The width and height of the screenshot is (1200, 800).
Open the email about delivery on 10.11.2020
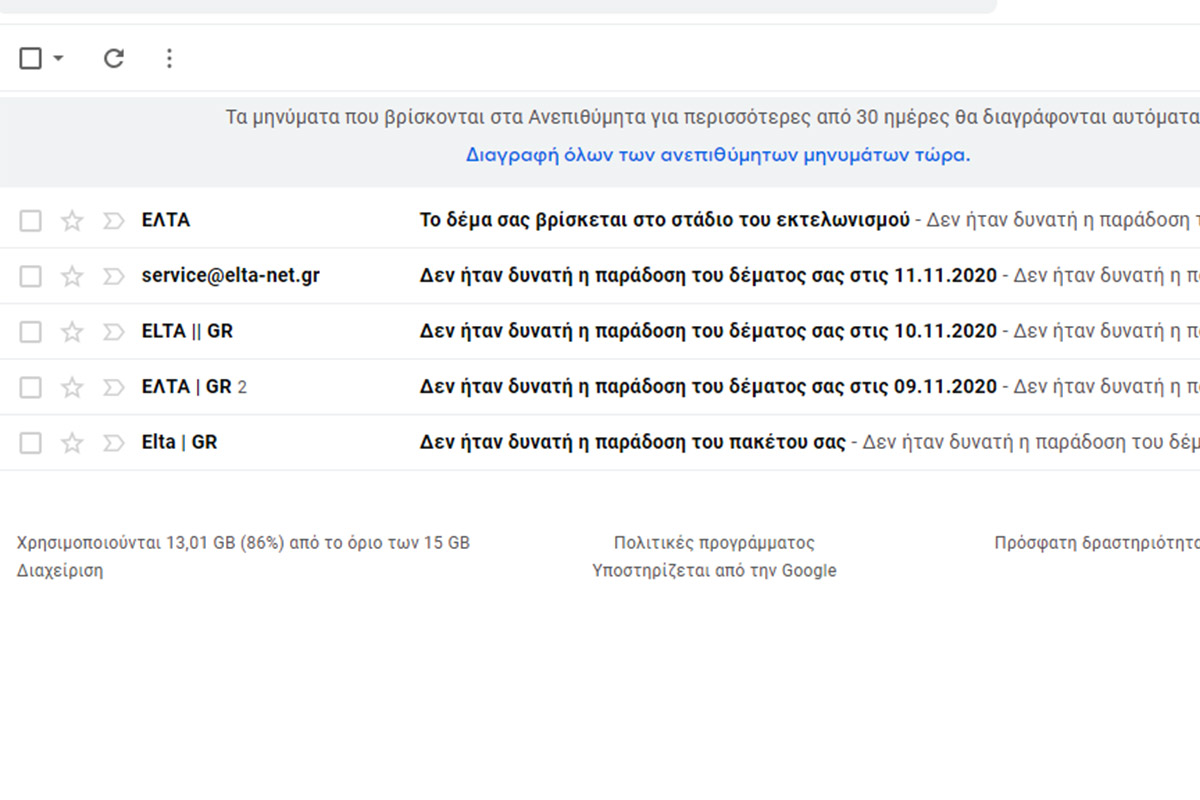click(x=708, y=331)
